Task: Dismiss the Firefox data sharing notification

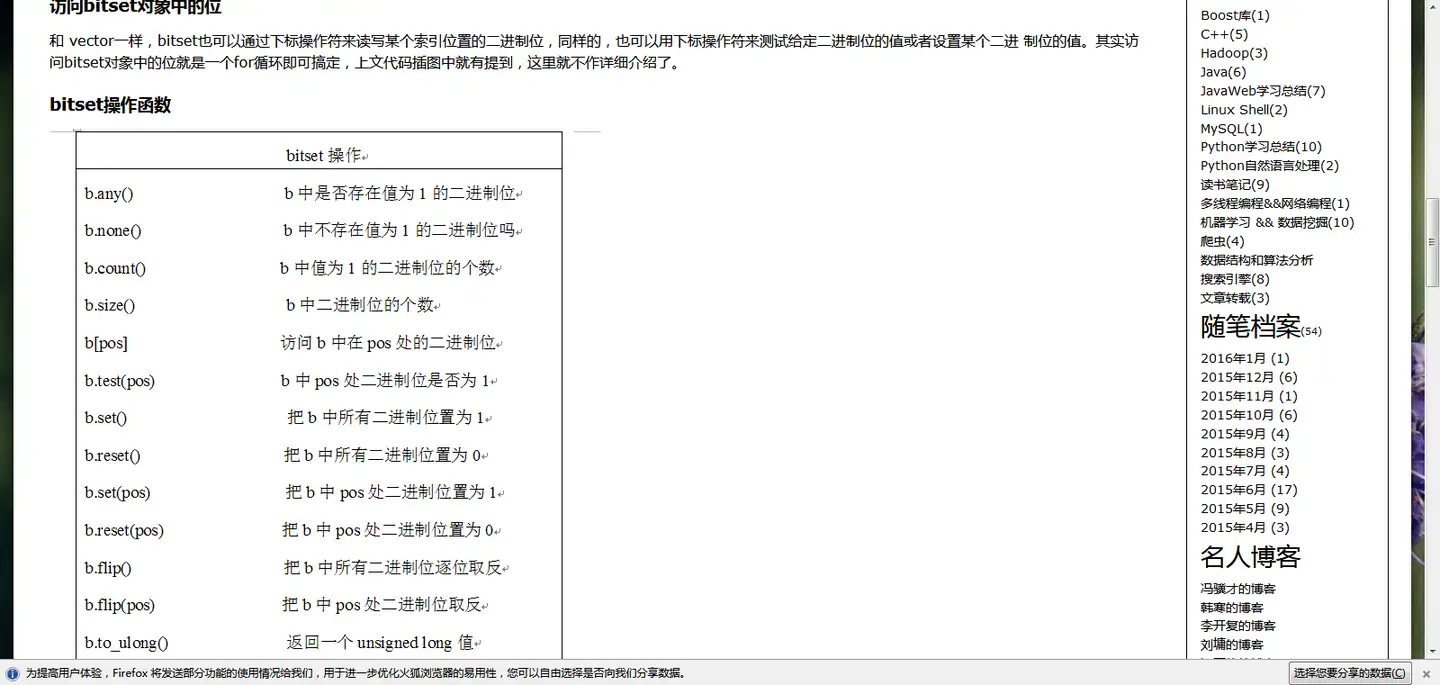Action: click(1427, 673)
